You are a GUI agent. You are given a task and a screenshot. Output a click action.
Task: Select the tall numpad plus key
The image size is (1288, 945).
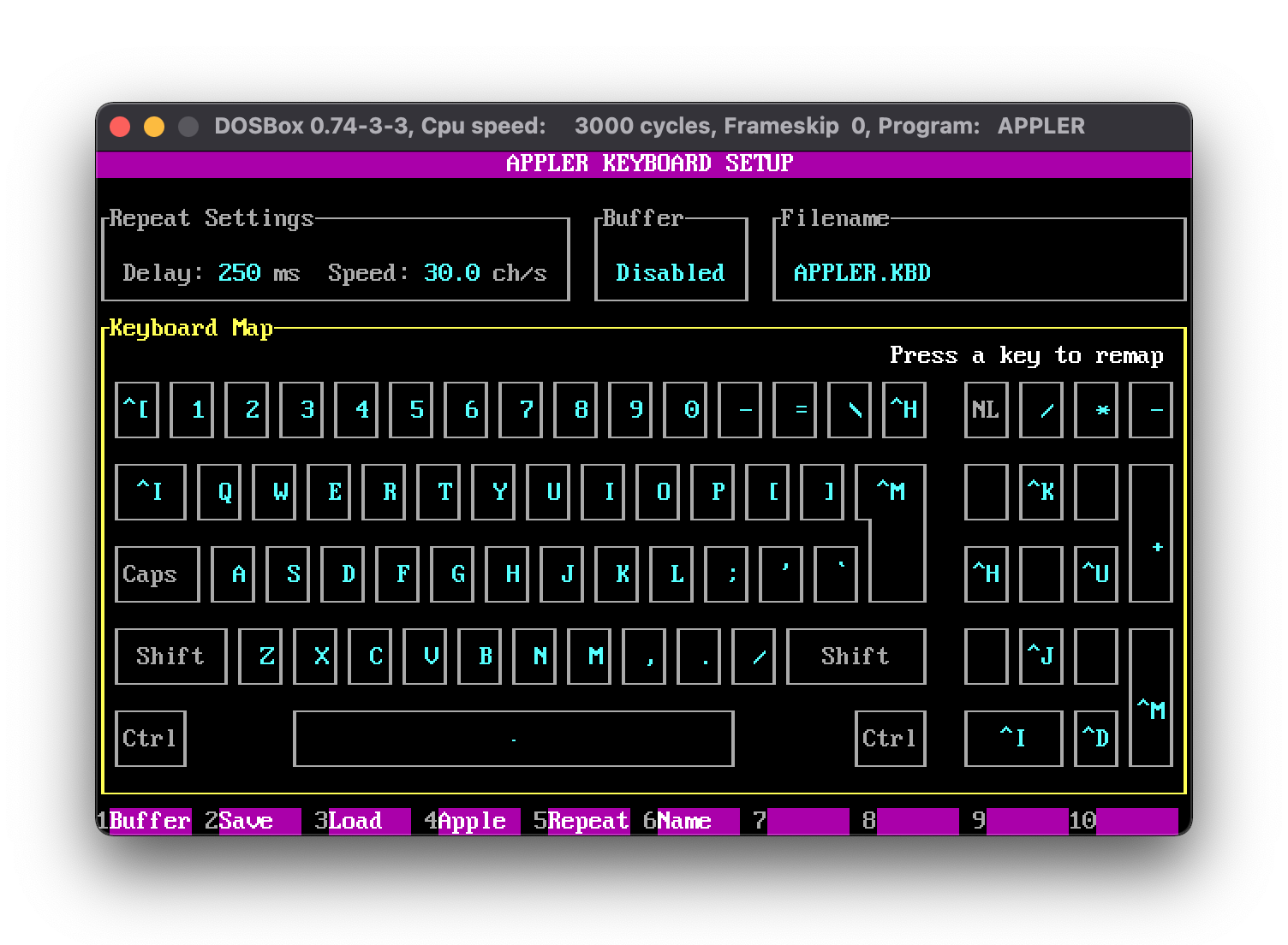click(1151, 533)
